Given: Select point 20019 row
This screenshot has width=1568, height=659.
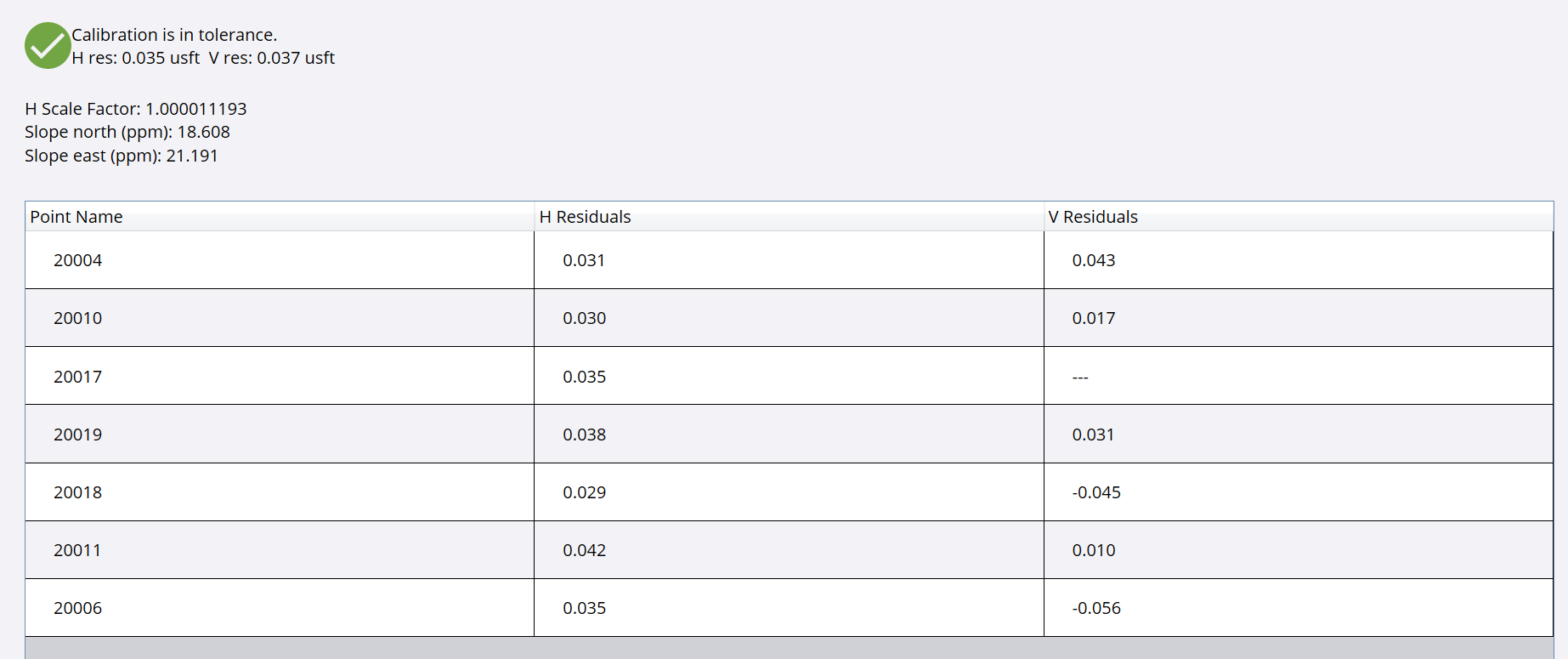Looking at the screenshot, I should 78,435.
